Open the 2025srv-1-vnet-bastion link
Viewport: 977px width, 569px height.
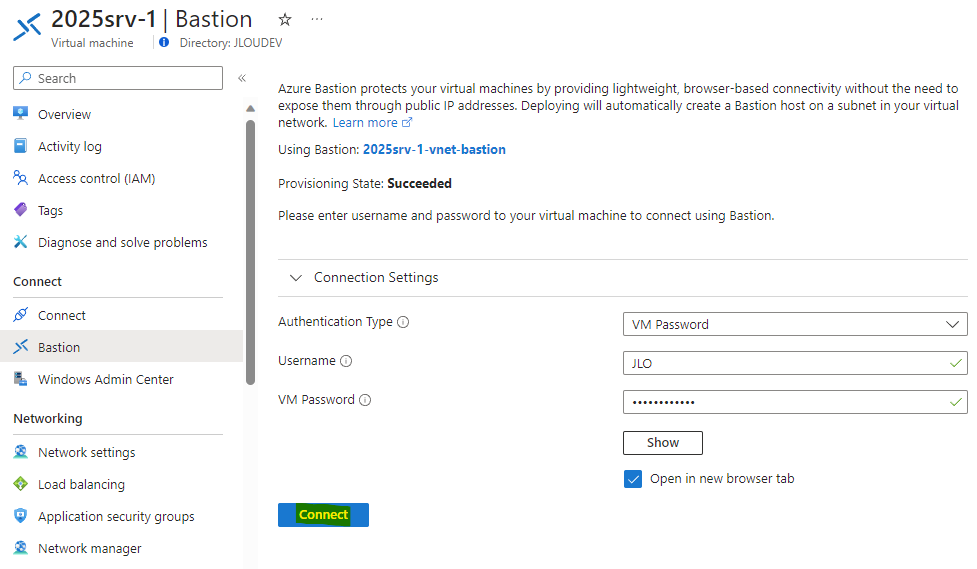coord(434,150)
